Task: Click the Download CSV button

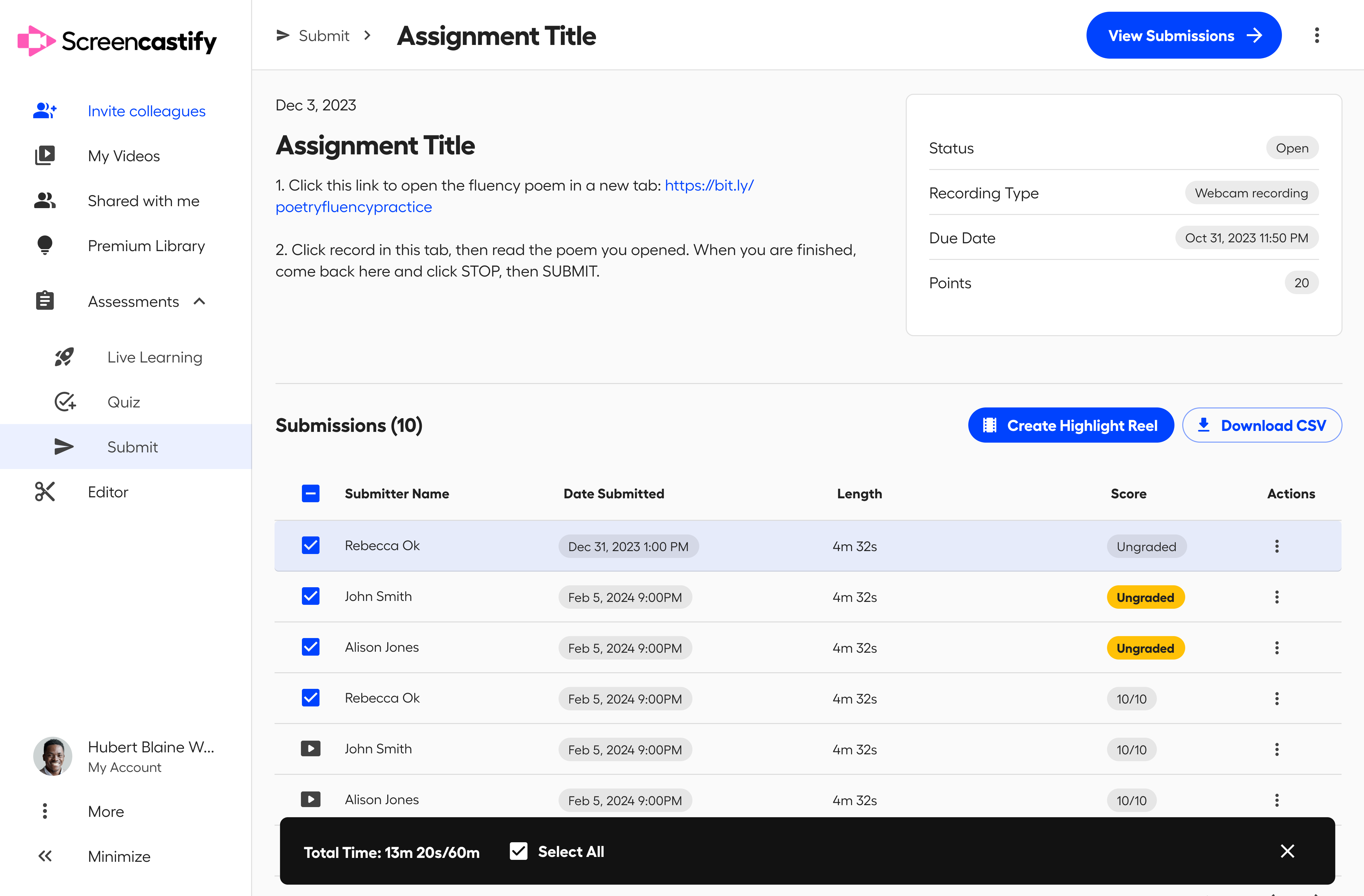Action: [x=1261, y=425]
